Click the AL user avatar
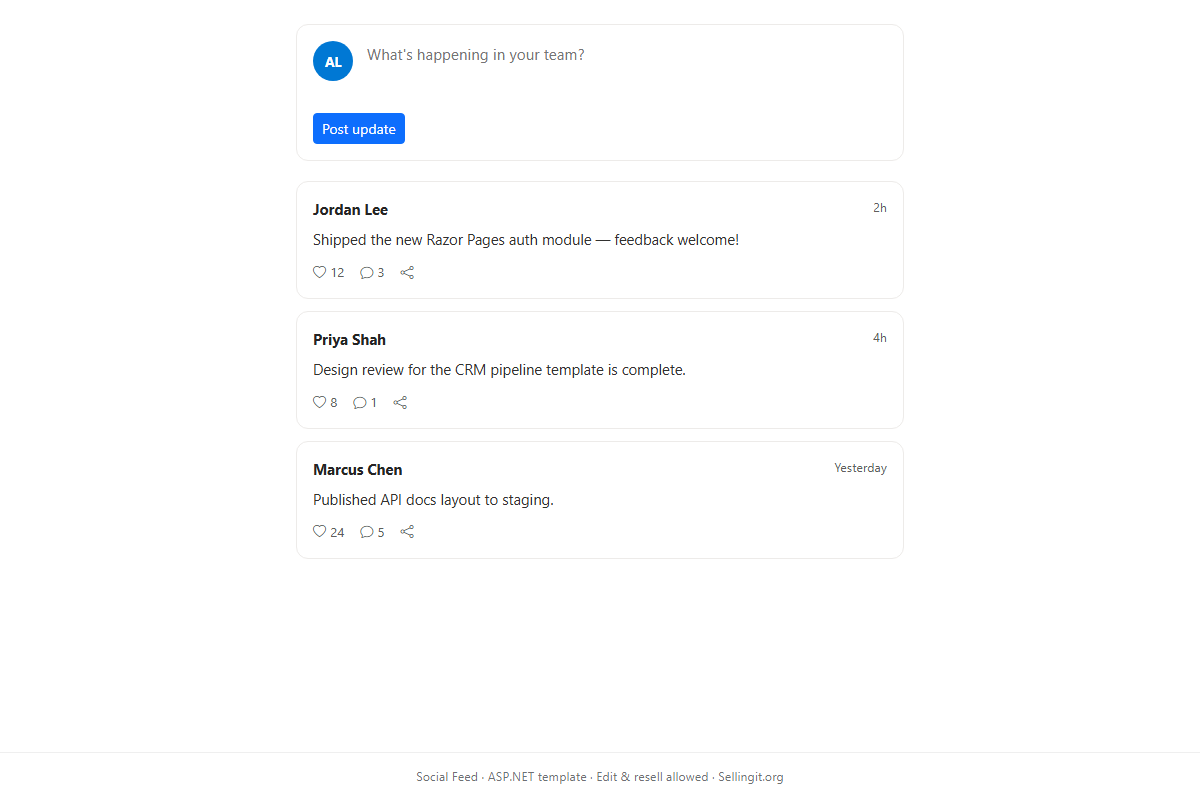This screenshot has width=1200, height=800. 333,61
